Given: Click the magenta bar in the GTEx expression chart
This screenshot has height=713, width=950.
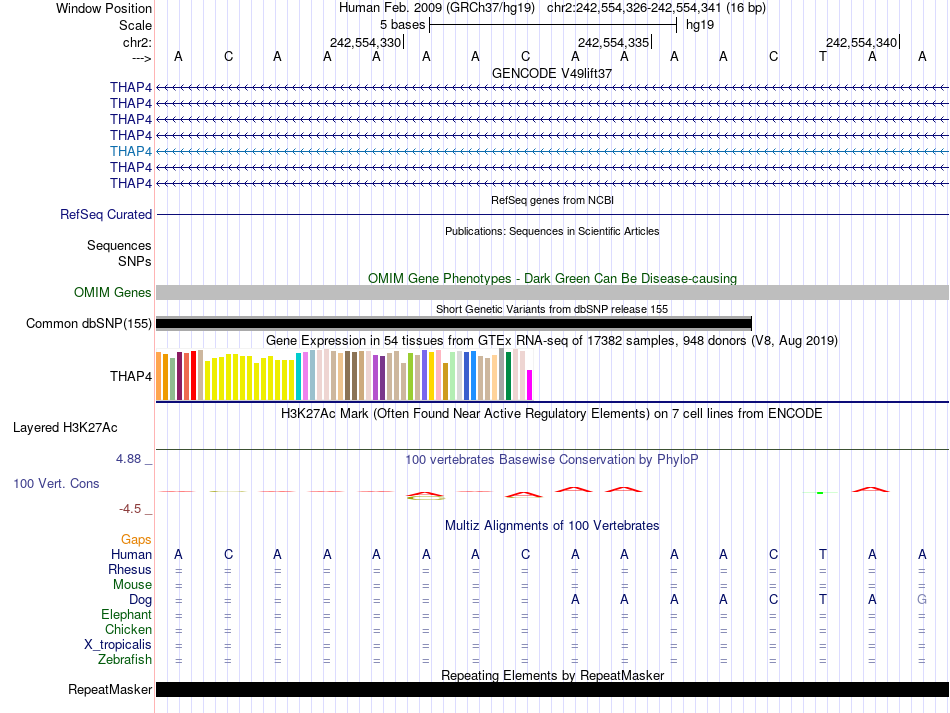Looking at the screenshot, I should coord(530,385).
